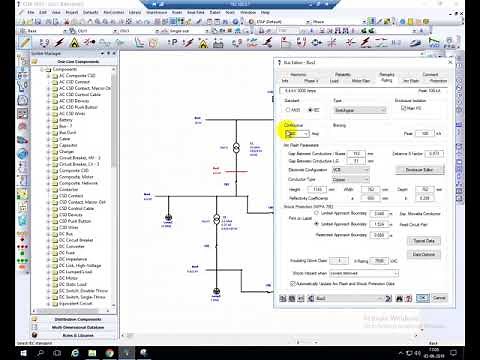This screenshot has width=480, height=360.
Task: Select second Limited Approach Boundary radio (fixed circuit)
Action: point(316,224)
